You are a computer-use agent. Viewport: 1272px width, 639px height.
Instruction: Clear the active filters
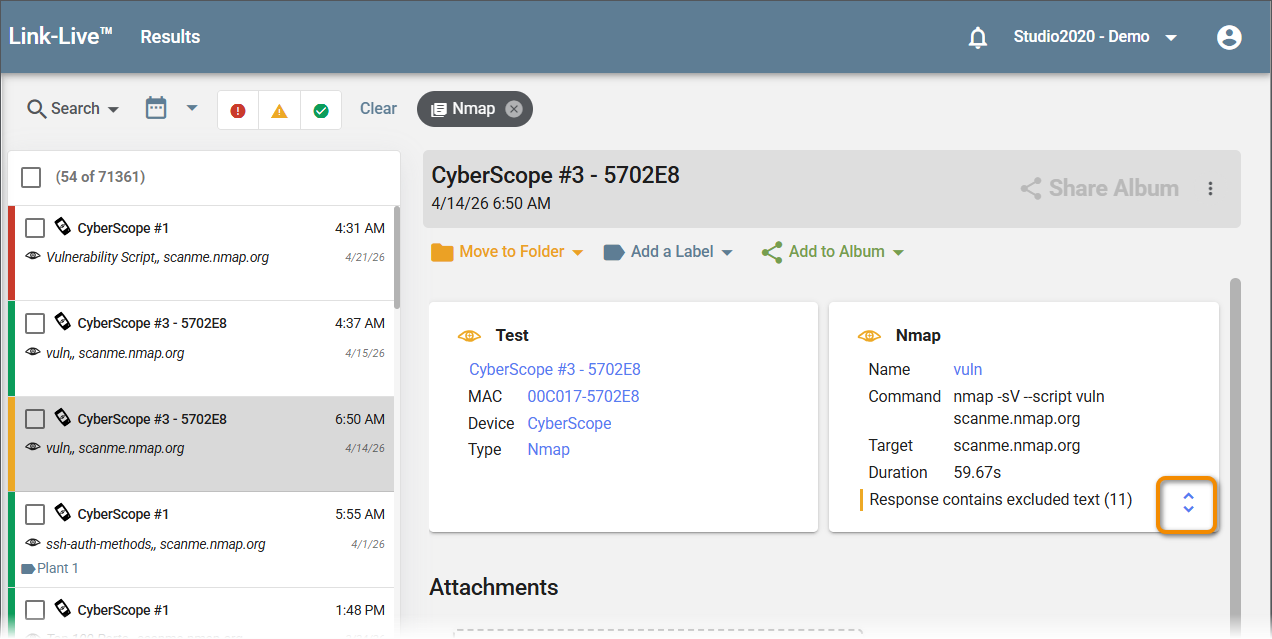pos(378,109)
